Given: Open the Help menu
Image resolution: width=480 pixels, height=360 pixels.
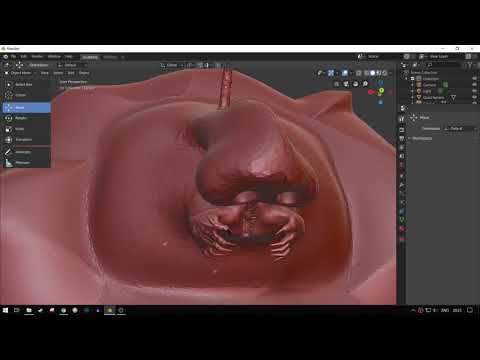Looking at the screenshot, I should [69, 57].
